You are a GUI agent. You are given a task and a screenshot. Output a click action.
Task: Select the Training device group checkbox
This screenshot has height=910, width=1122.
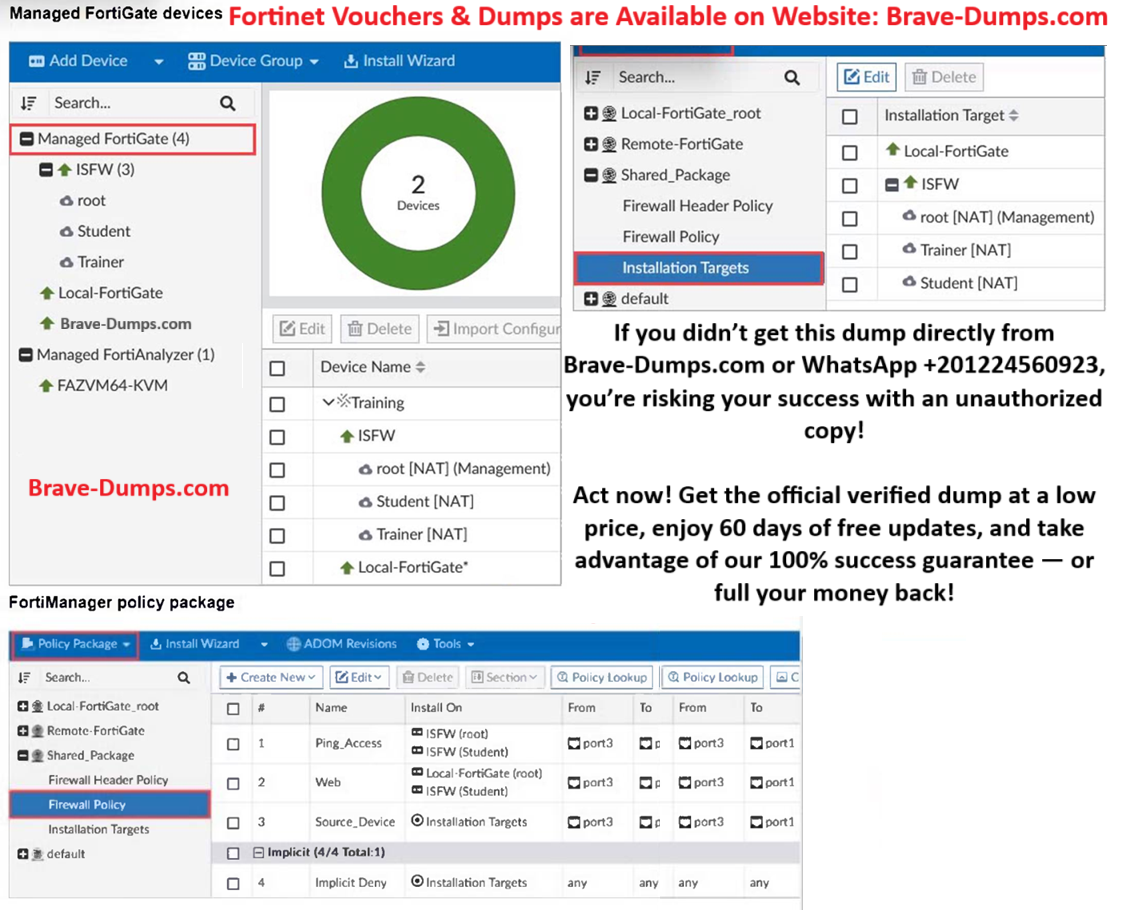click(x=277, y=404)
